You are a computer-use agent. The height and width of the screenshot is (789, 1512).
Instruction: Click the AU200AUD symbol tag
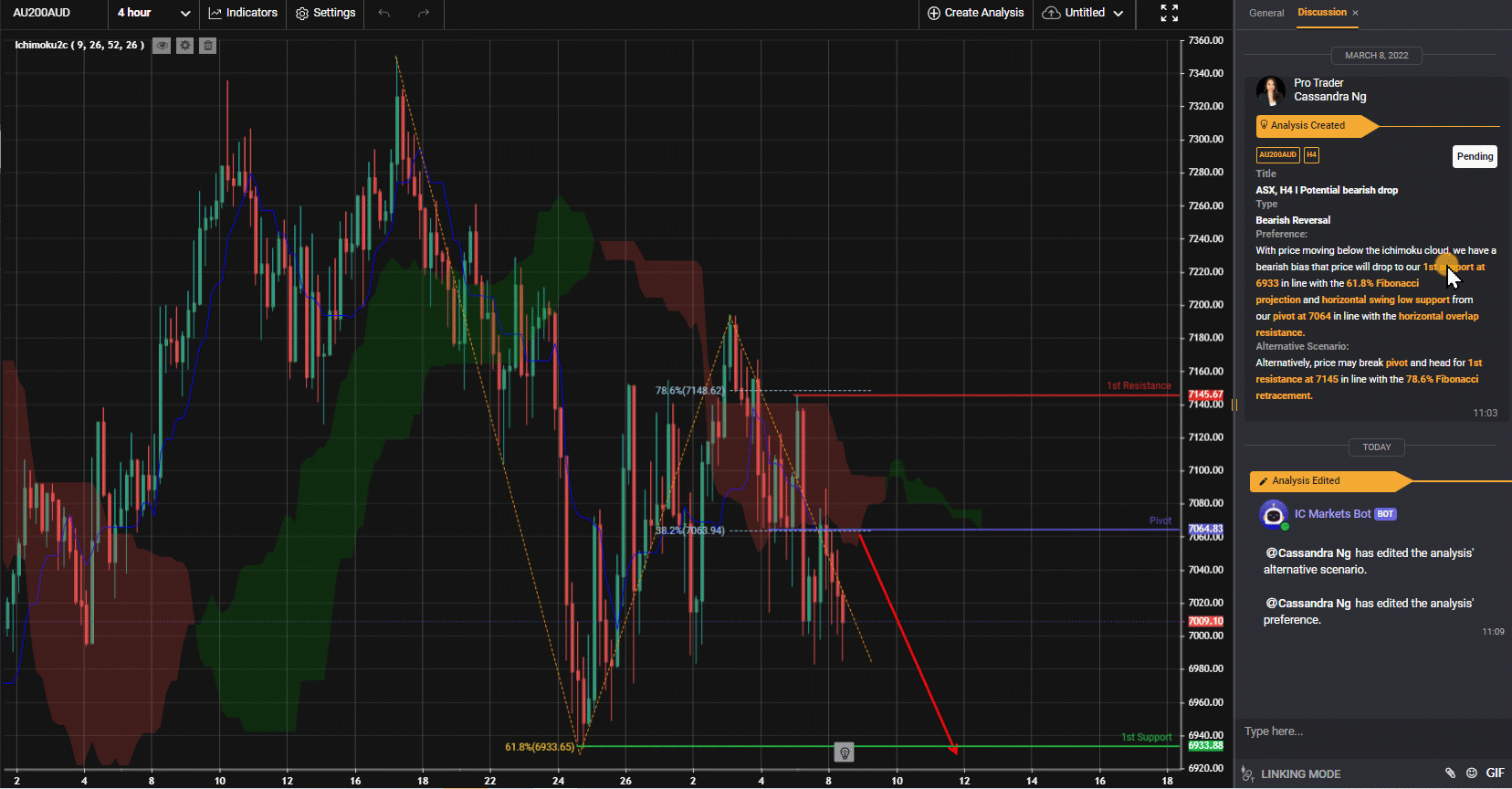tap(1277, 155)
